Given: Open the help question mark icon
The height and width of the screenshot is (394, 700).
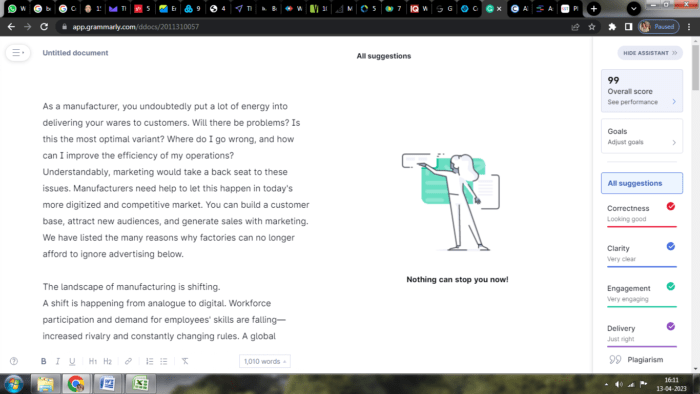Looking at the screenshot, I should (14, 361).
